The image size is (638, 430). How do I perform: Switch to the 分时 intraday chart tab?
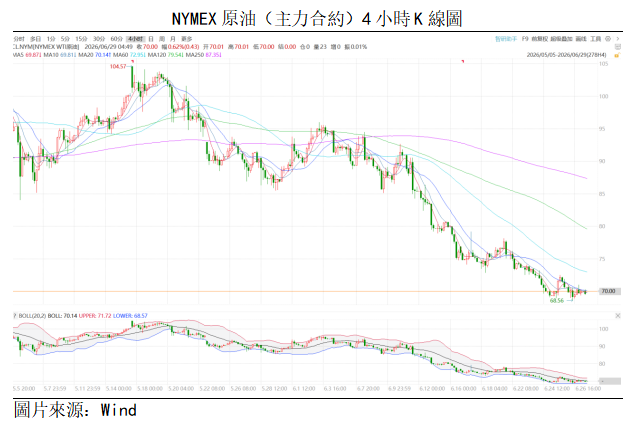19,39
